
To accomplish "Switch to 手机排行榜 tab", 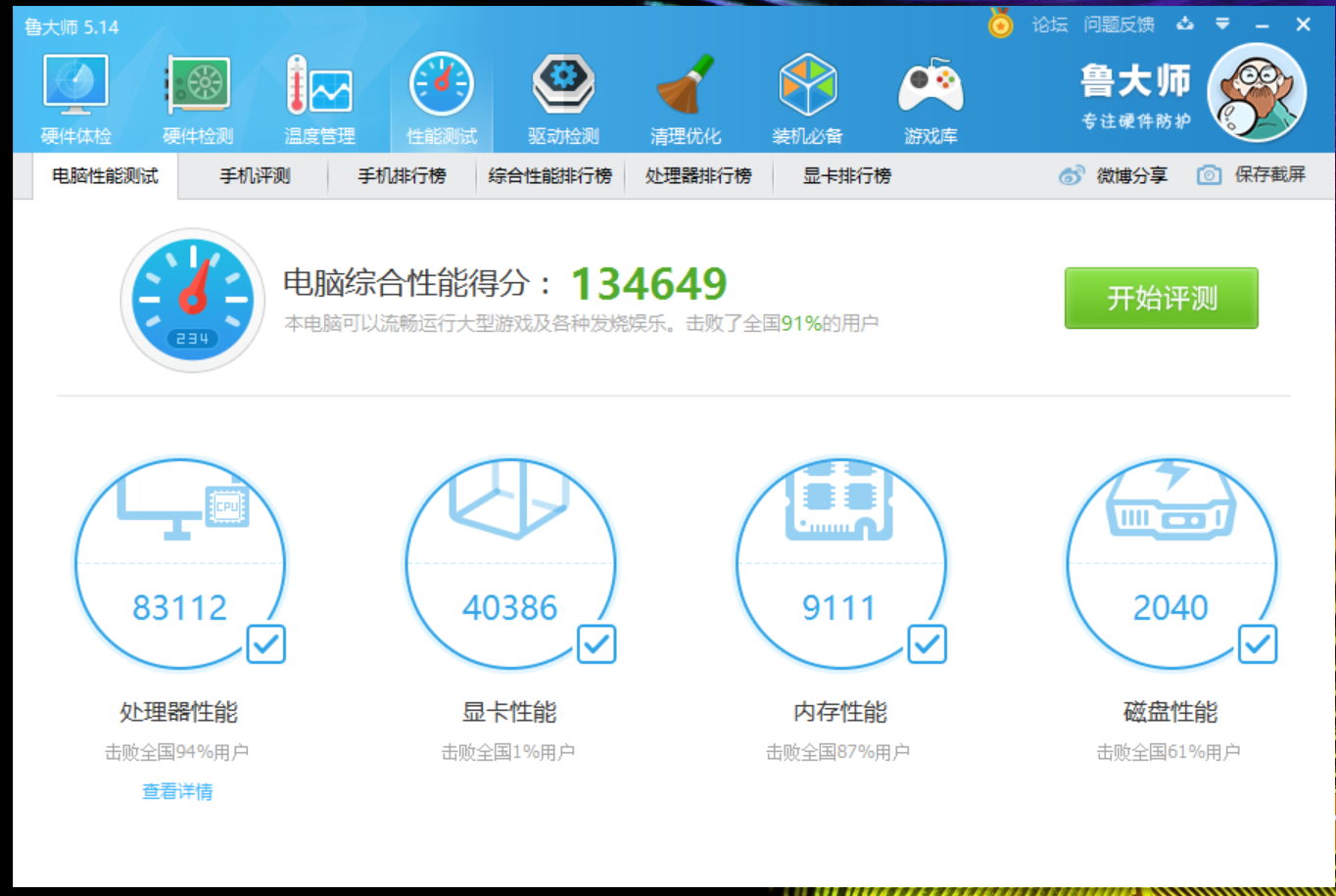I will (x=402, y=176).
